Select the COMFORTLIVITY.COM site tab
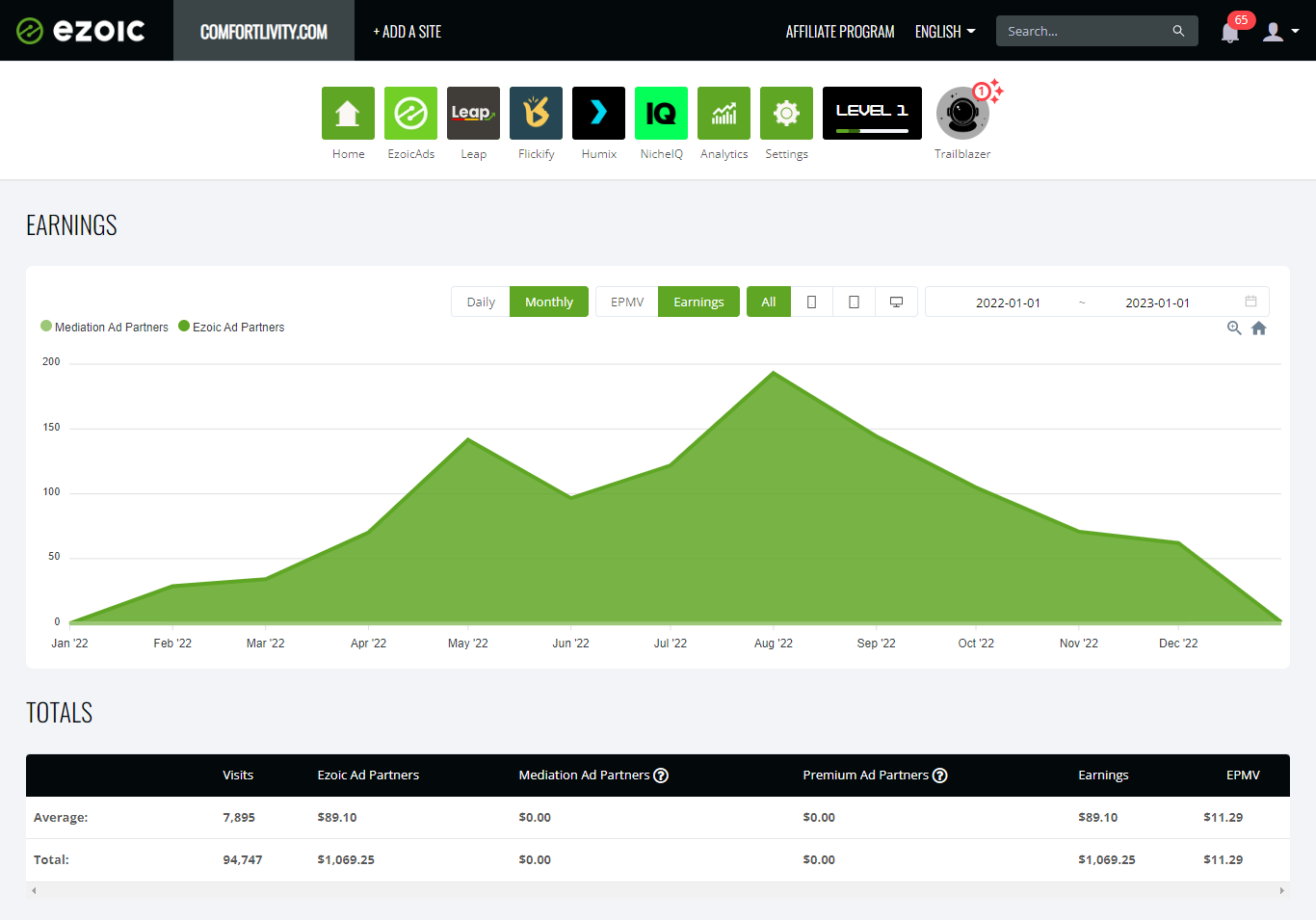This screenshot has width=1316, height=920. (x=264, y=31)
